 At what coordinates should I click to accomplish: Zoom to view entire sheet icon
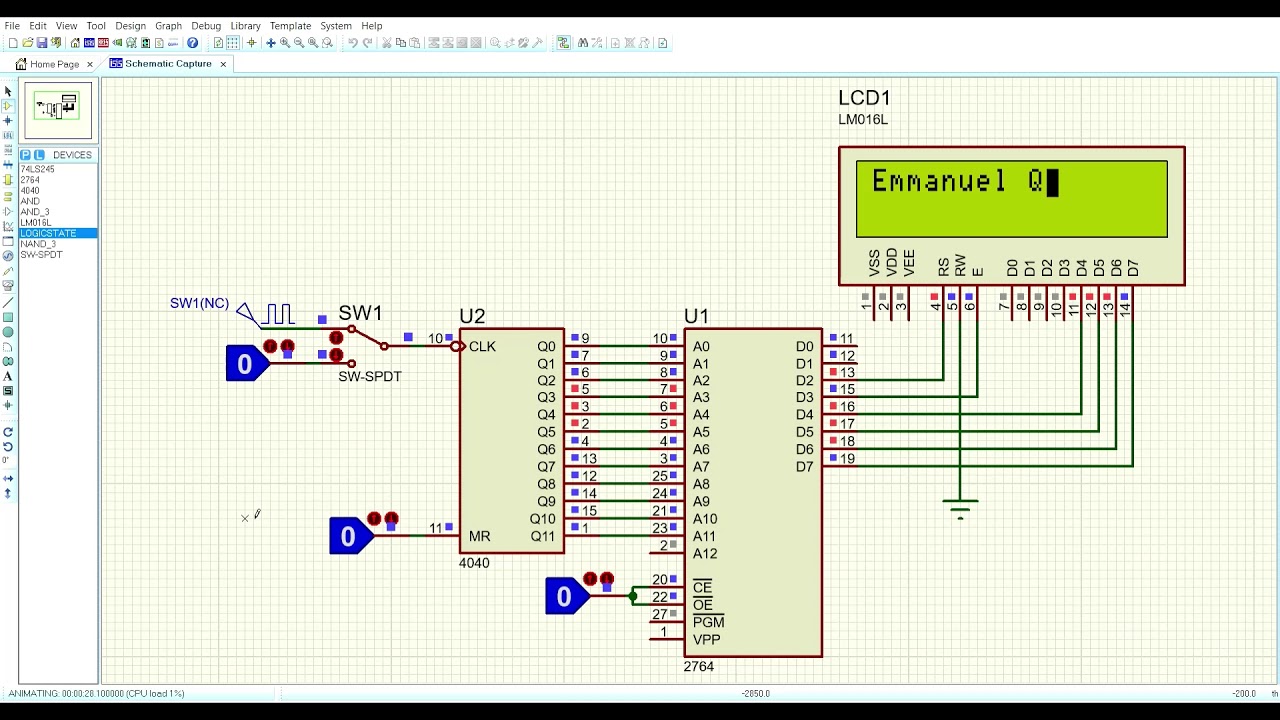point(313,43)
